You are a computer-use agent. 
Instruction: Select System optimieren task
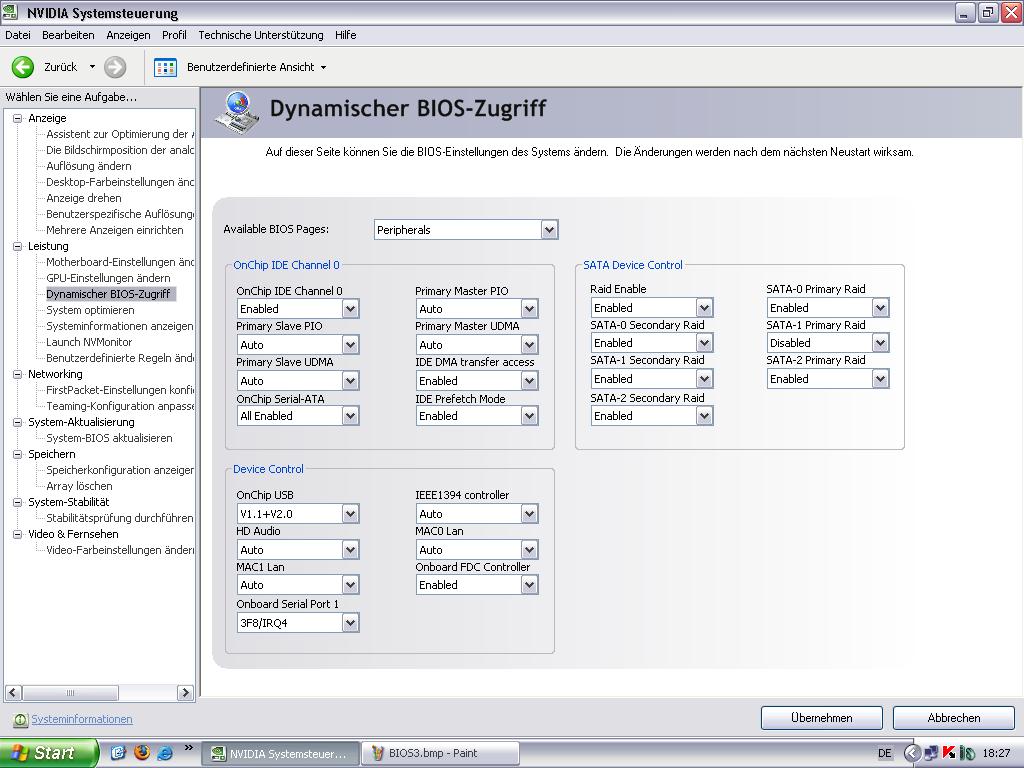[x=90, y=310]
